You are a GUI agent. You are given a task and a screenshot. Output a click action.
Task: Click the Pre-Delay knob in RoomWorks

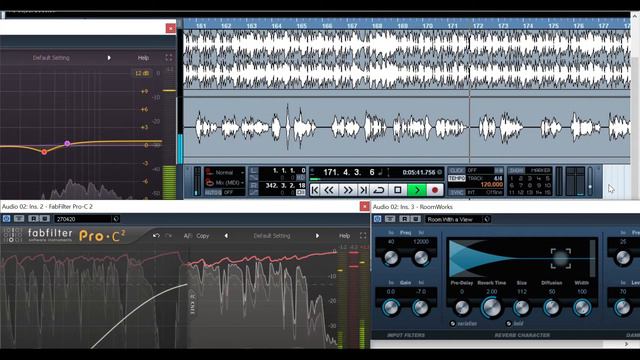(462, 307)
